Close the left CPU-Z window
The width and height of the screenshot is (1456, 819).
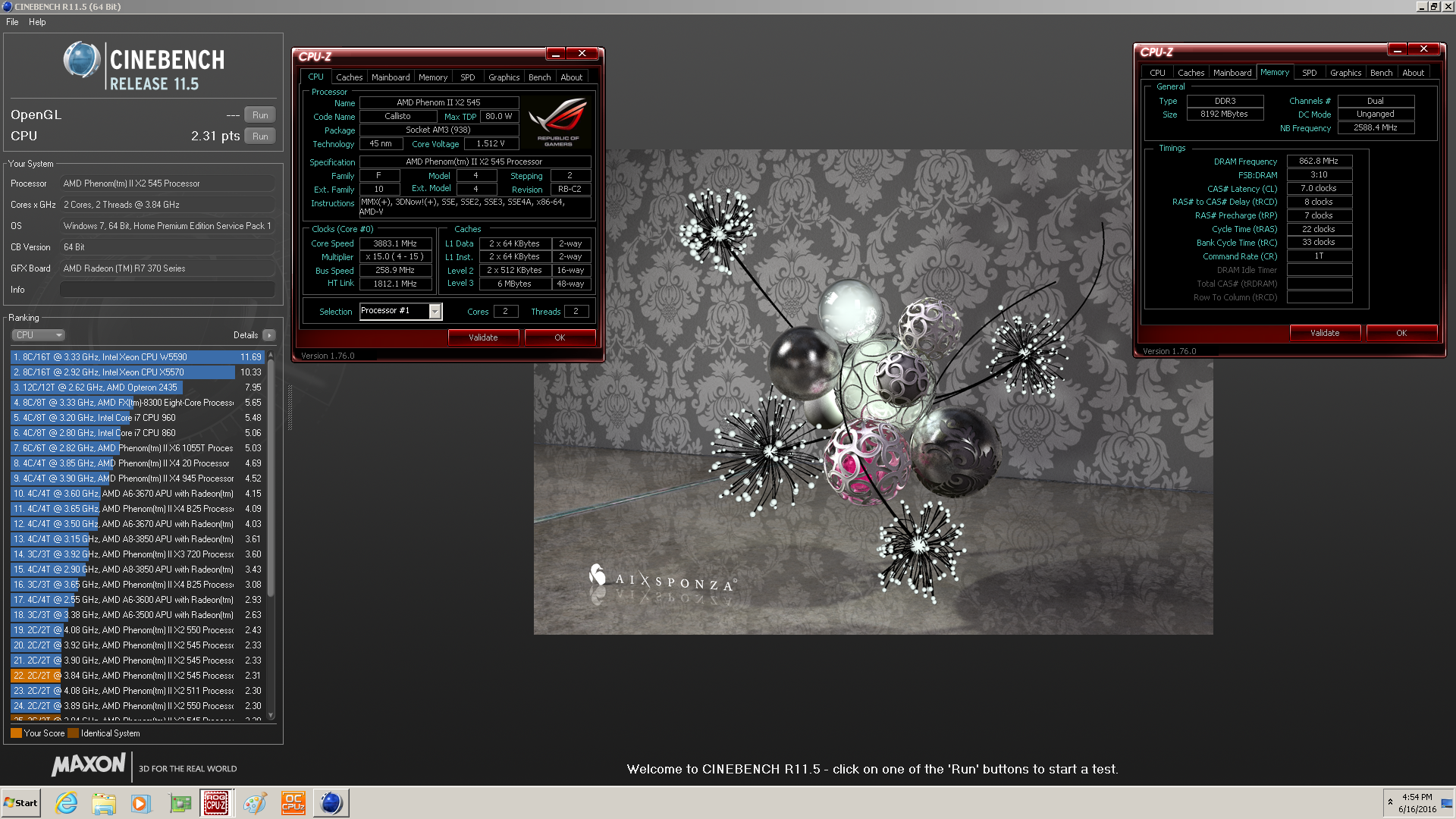pyautogui.click(x=582, y=54)
